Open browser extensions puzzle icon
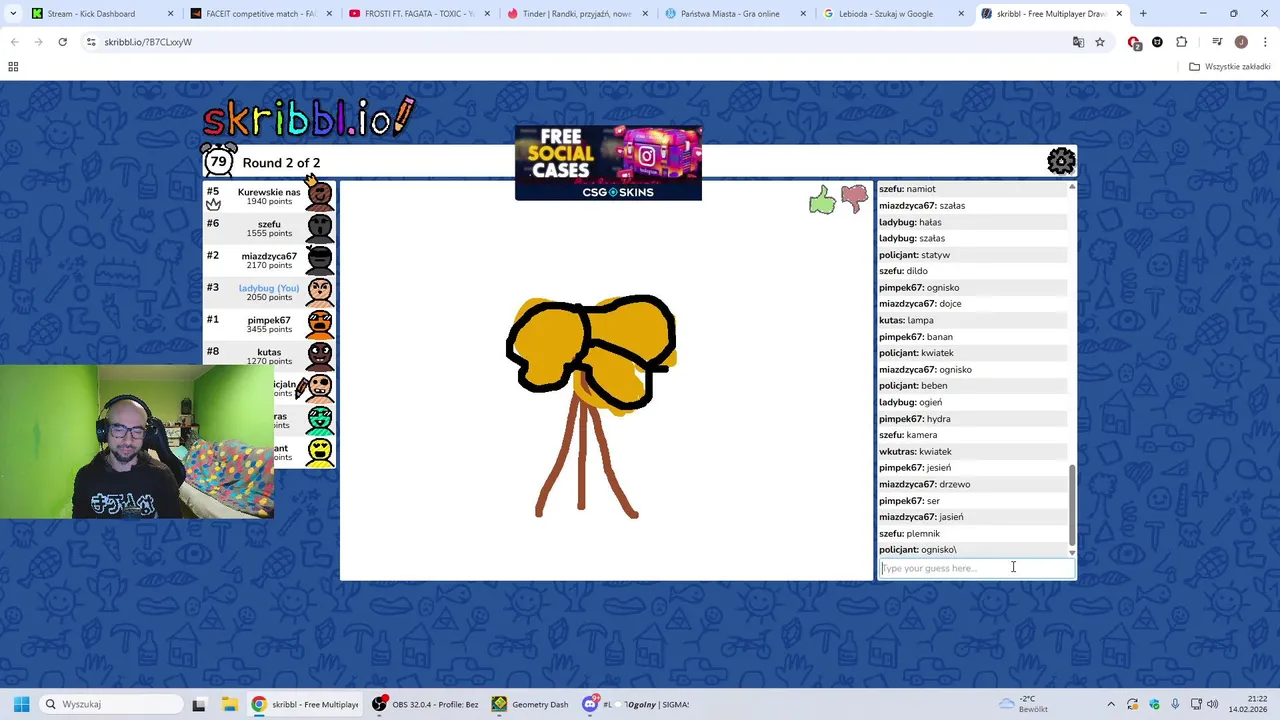This screenshot has height=720, width=1280. tap(1182, 42)
